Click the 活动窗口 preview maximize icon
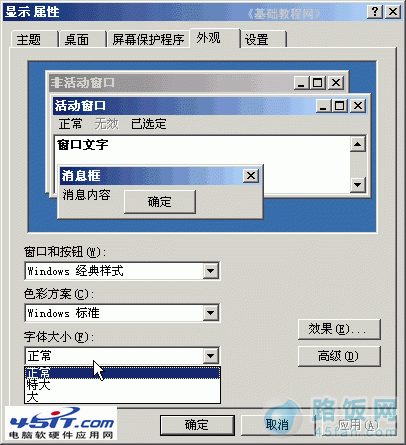The height and width of the screenshot is (445, 406). [339, 106]
